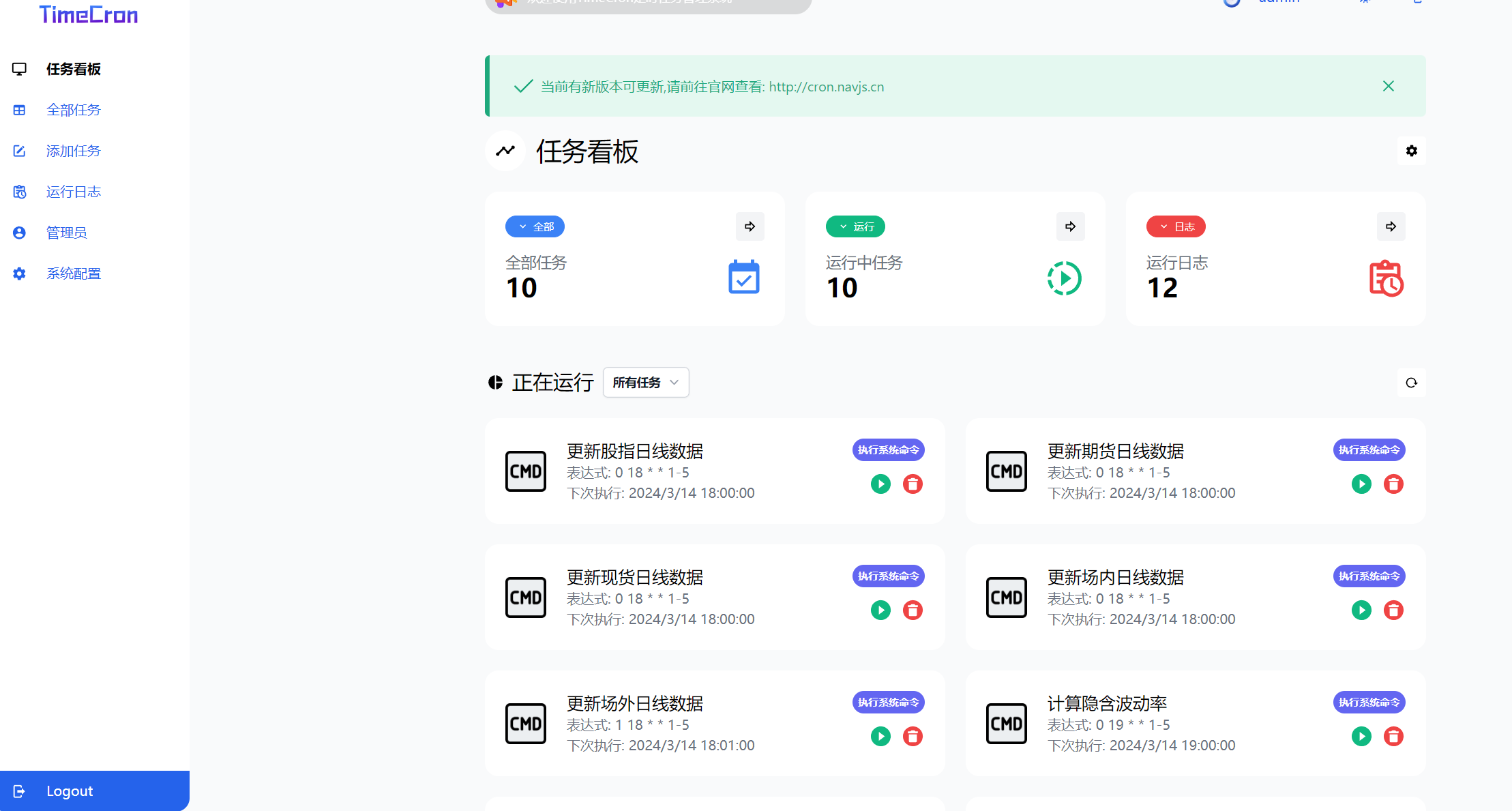
Task: Click the TimeCron logo
Action: pos(89,14)
